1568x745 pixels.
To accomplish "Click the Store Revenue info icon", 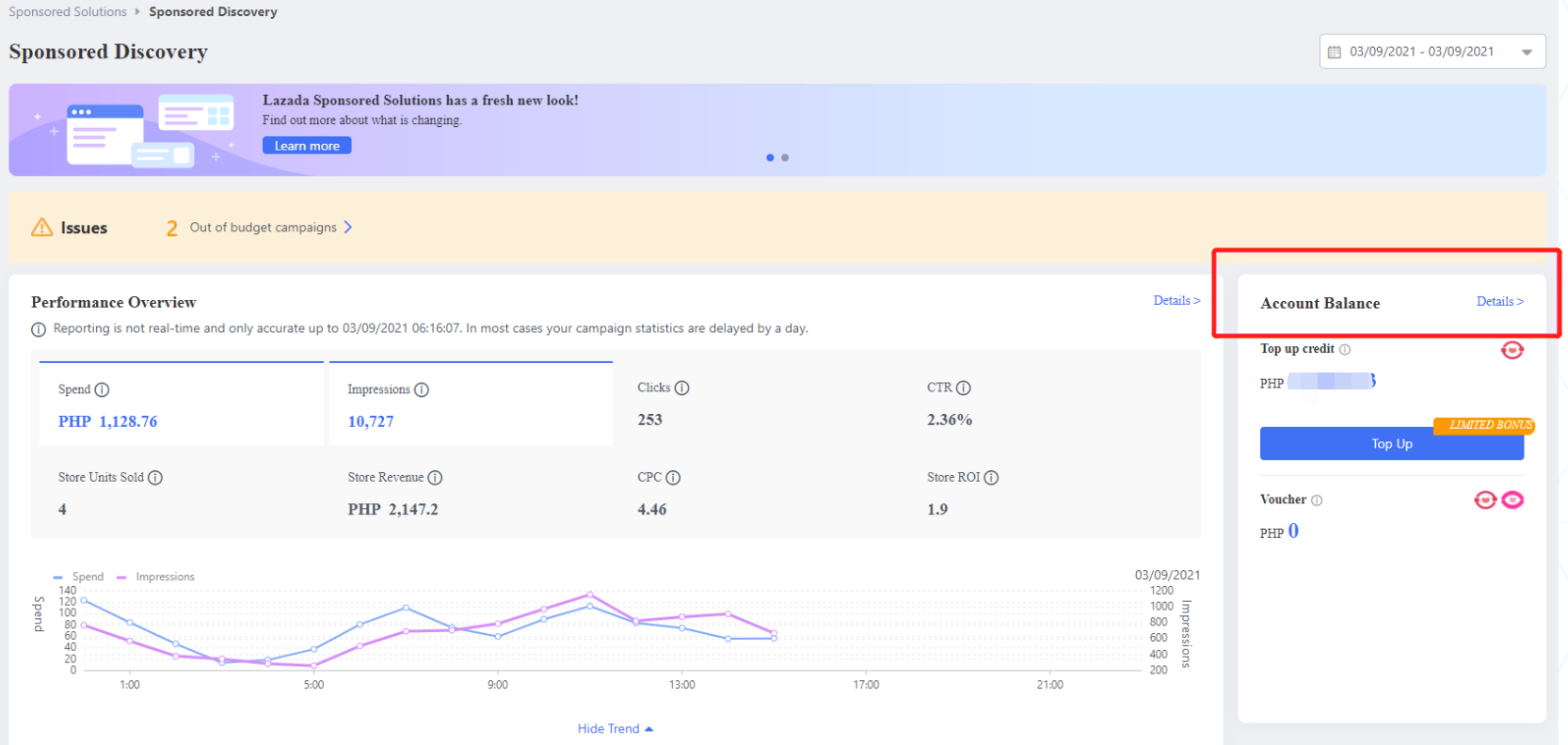I will pos(435,478).
